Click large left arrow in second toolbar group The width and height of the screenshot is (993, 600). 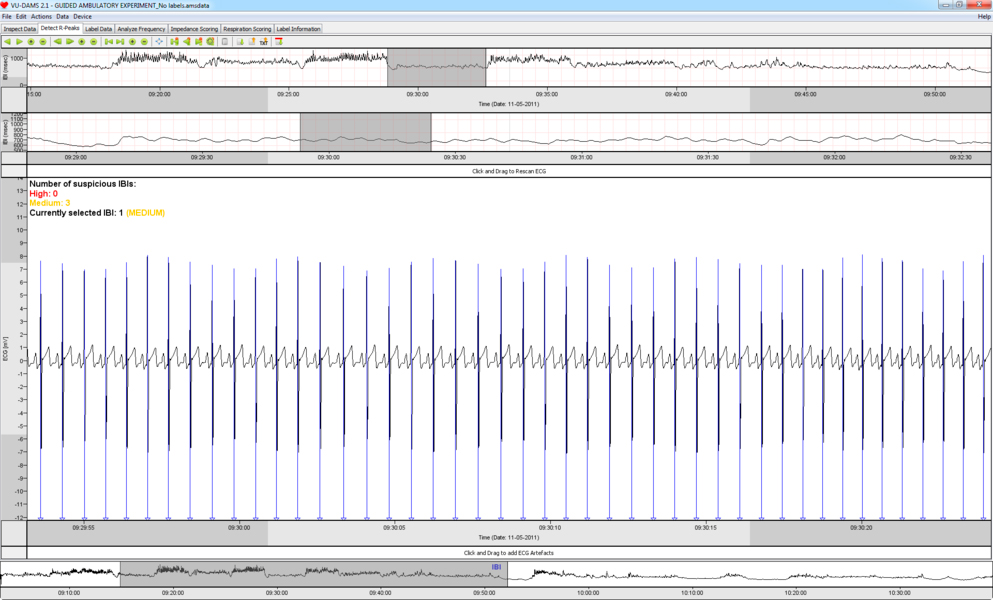tap(58, 42)
